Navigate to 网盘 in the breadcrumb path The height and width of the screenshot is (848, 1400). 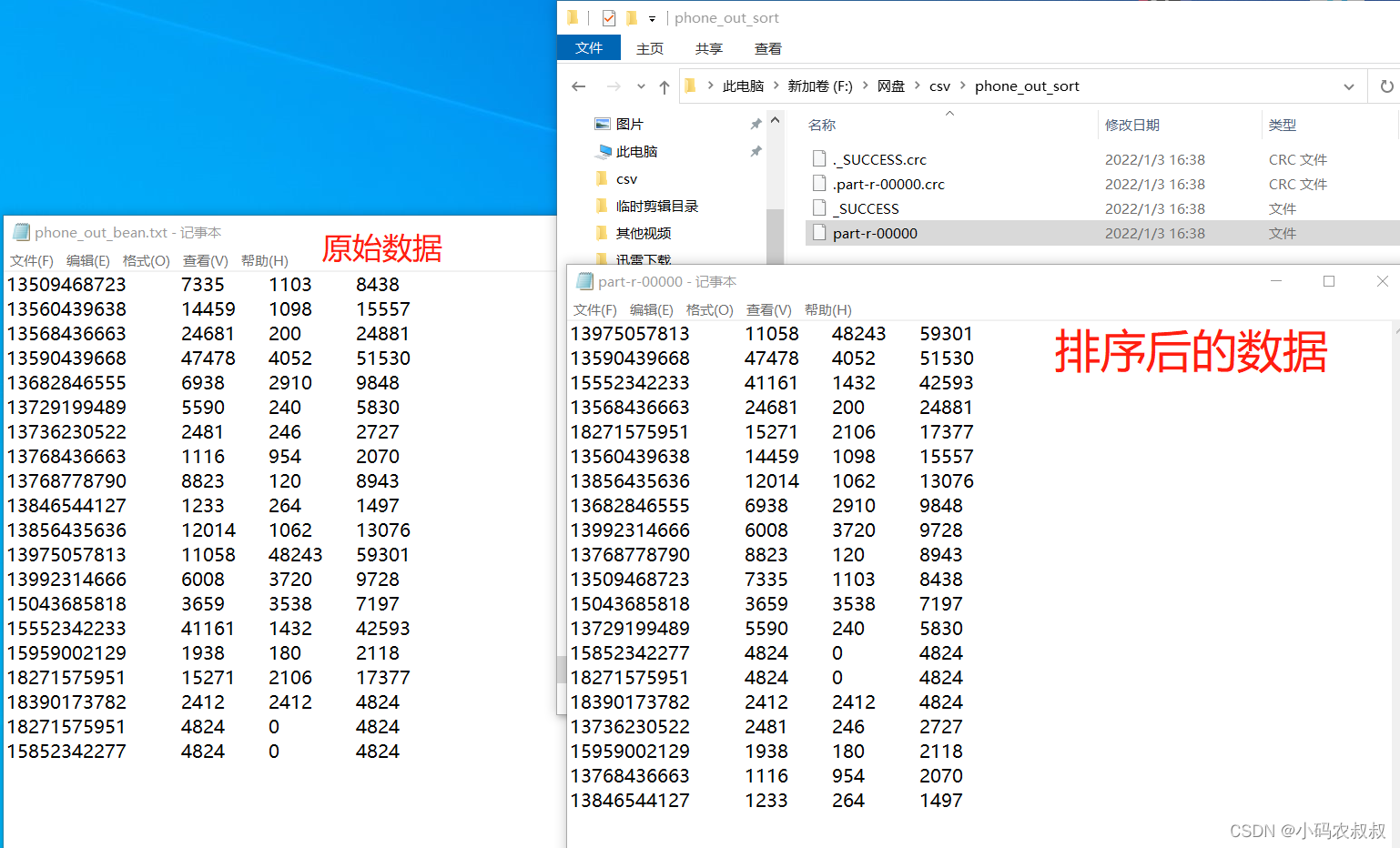click(x=891, y=86)
